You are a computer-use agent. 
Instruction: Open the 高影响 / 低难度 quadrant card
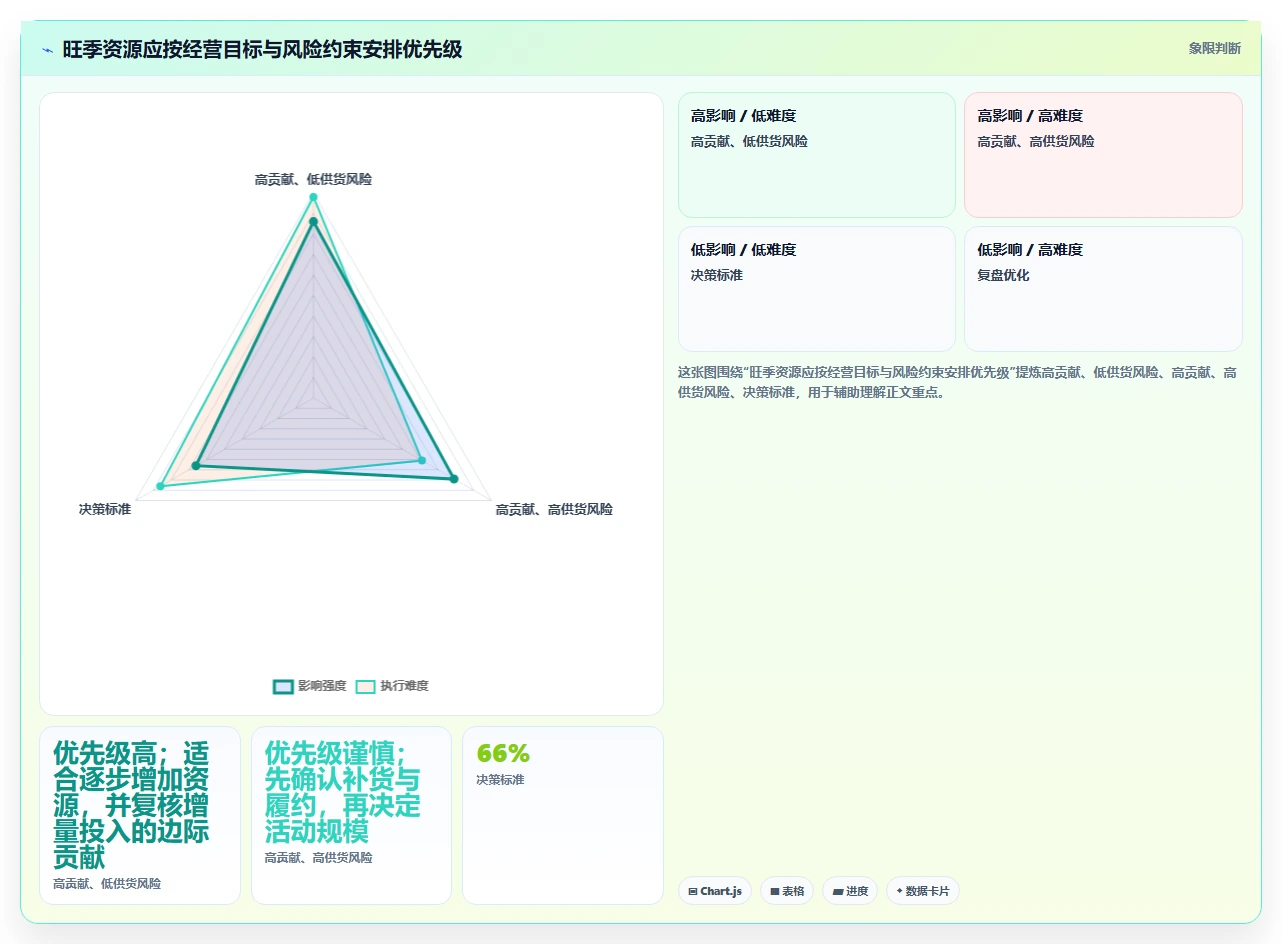click(x=817, y=155)
